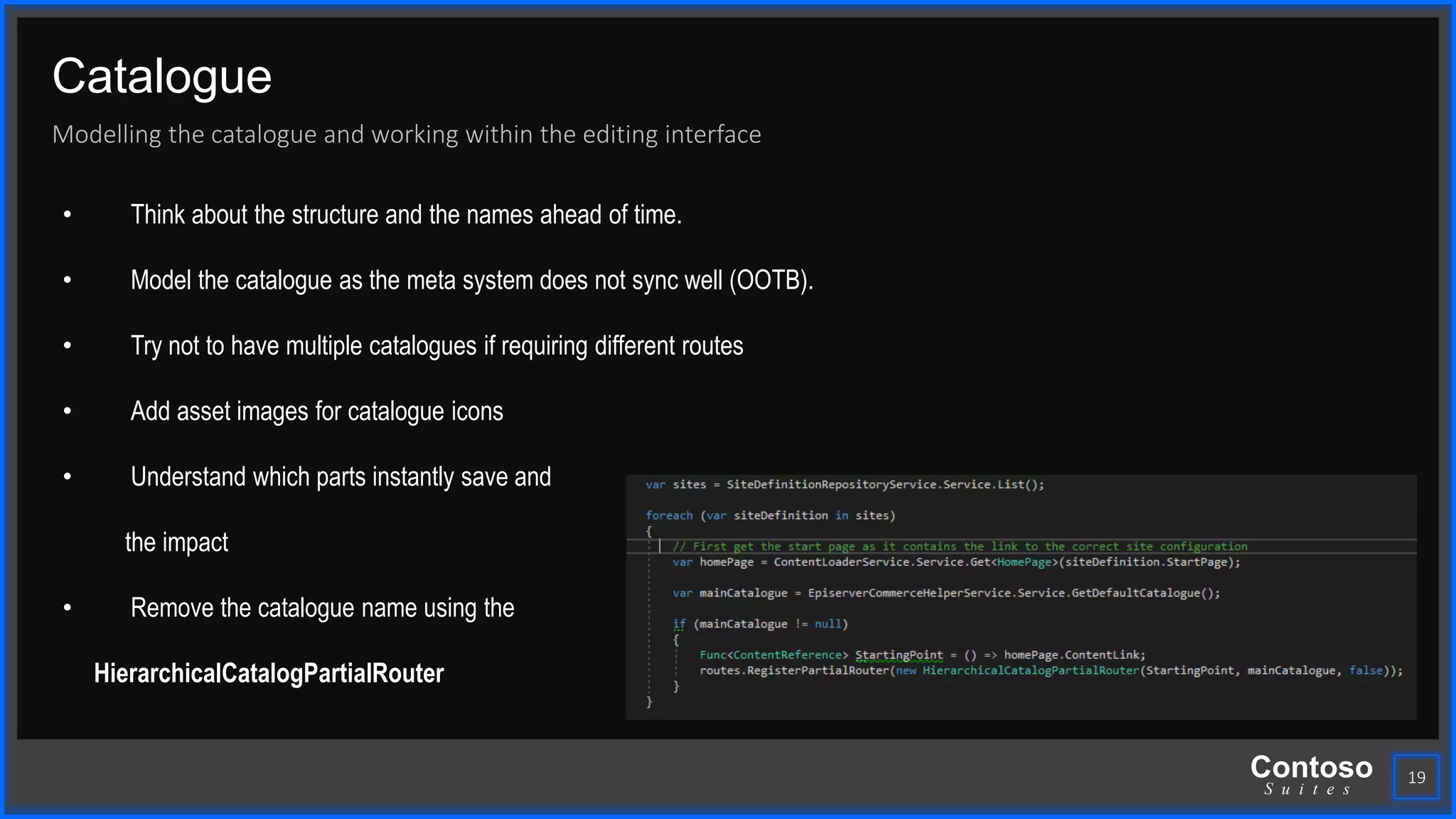Click the subtitle about modelling the catalogue
The width and height of the screenshot is (1456, 819).
[x=406, y=134]
